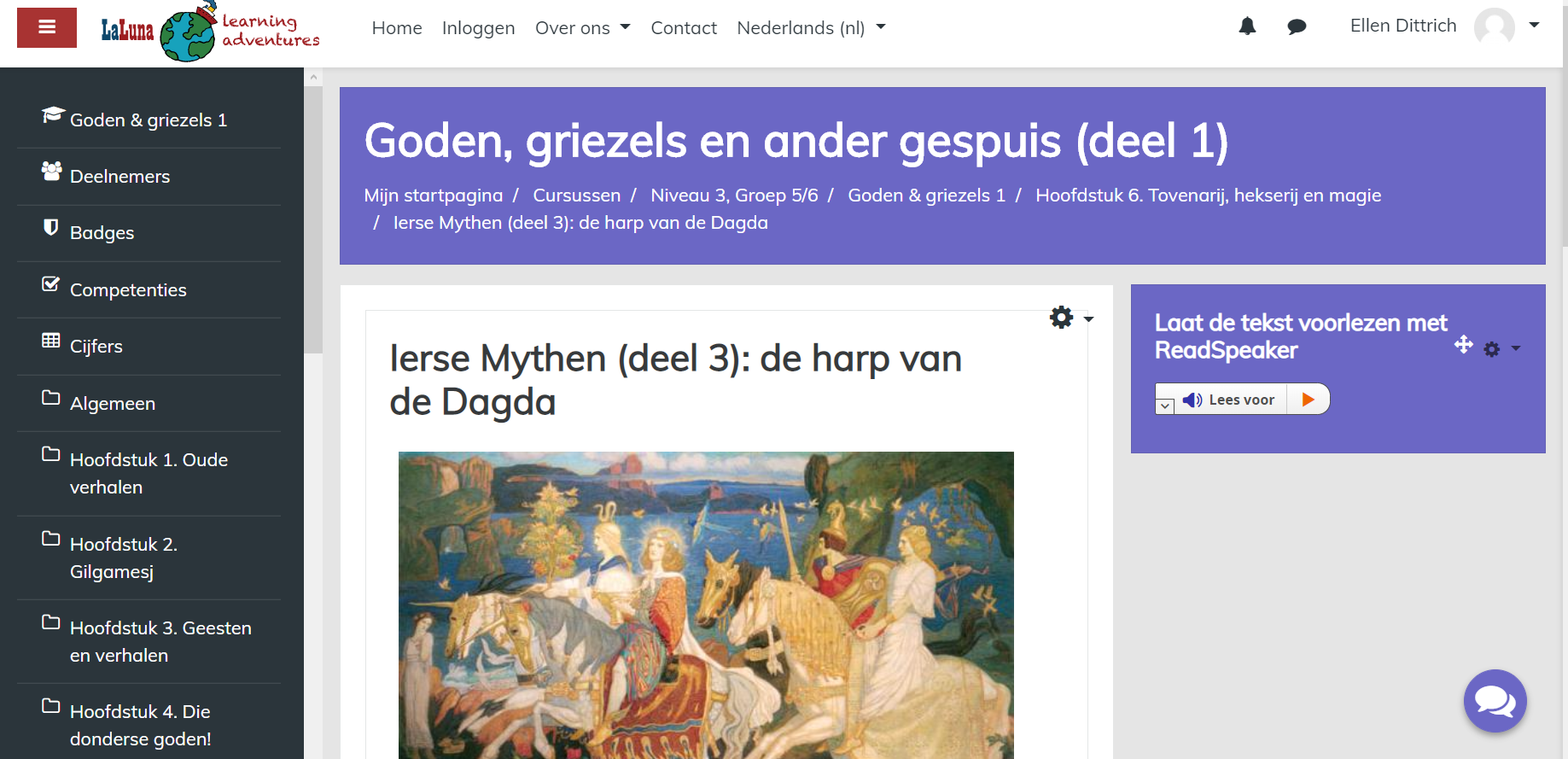
Task: Click the Laat de tekst voorlezen met ReadSpeaker heading
Action: (1301, 336)
